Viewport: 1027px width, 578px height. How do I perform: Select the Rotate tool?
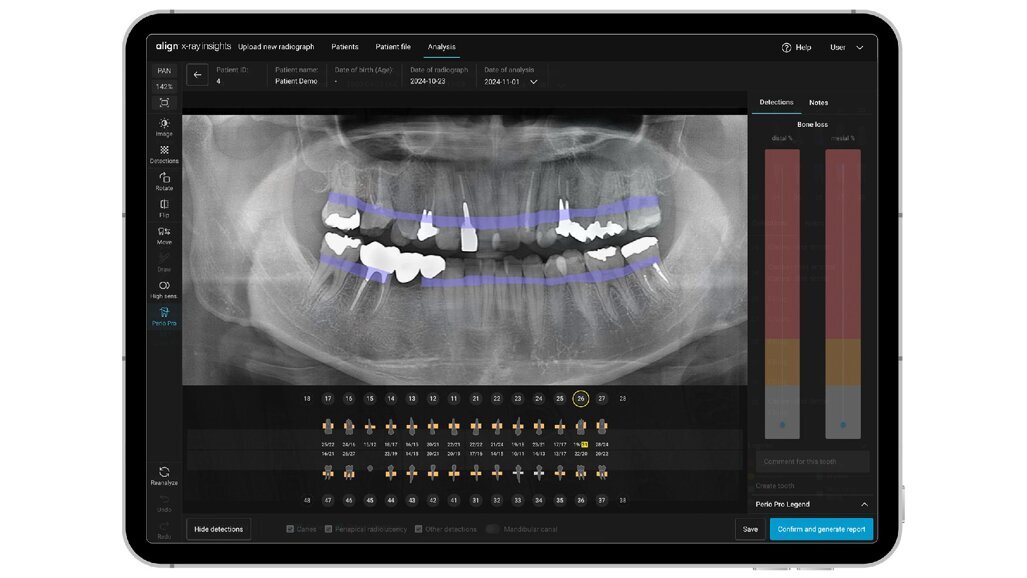coord(163,180)
